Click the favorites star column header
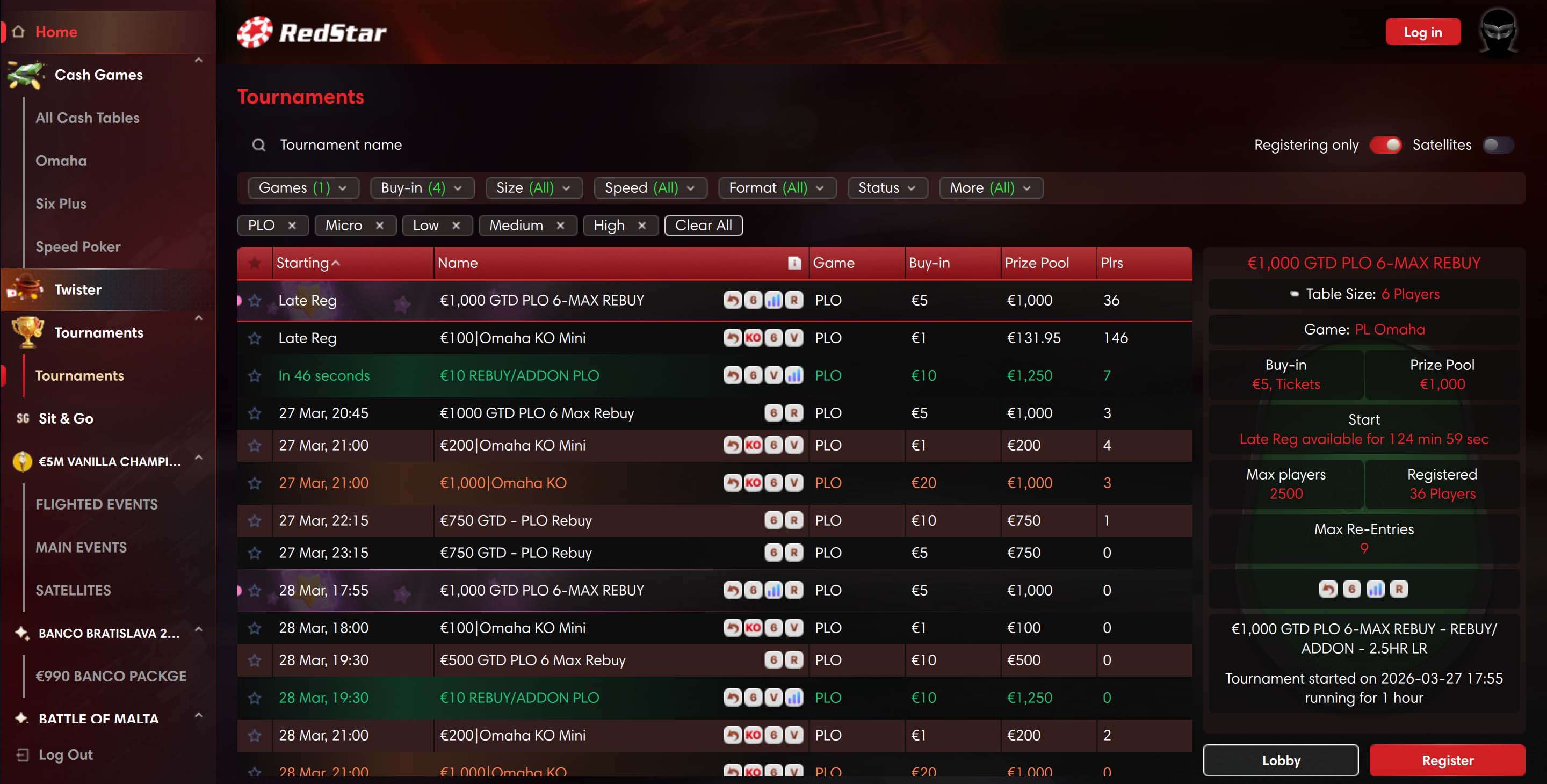 click(255, 263)
